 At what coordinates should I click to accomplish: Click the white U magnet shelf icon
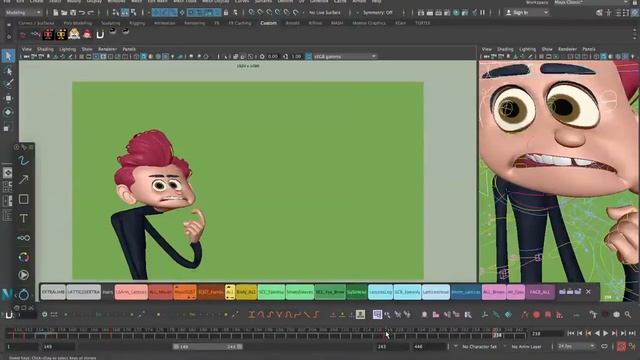point(100,35)
